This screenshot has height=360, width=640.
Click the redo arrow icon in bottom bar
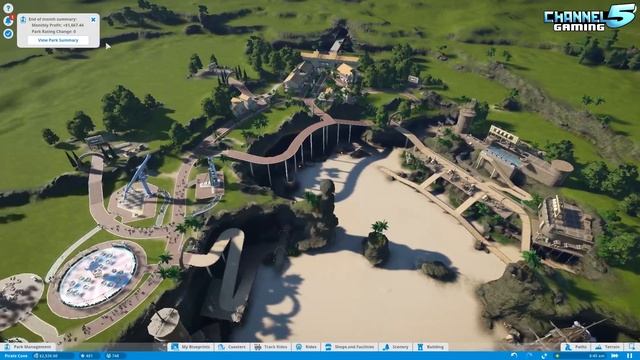click(x=530, y=355)
